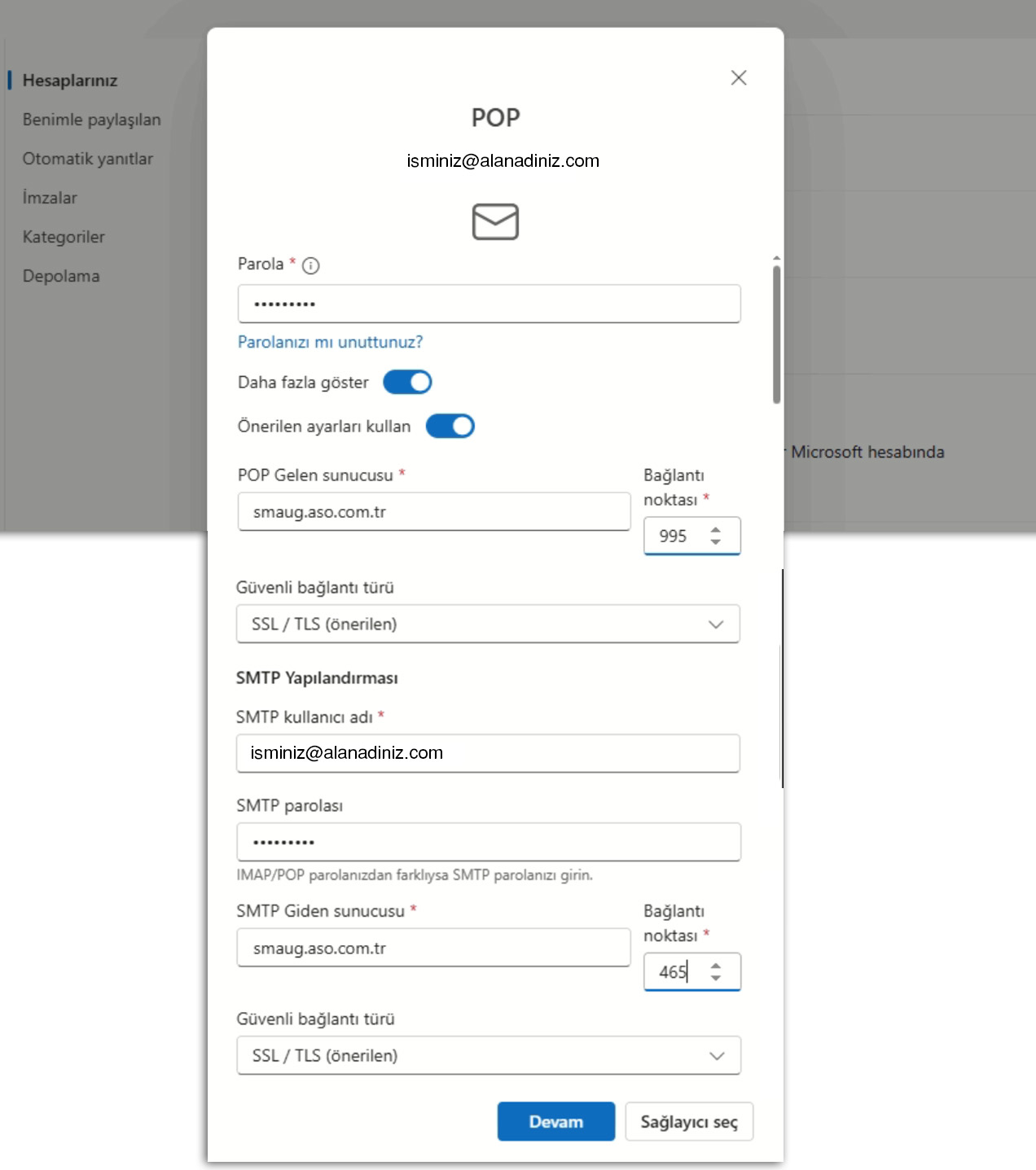The image size is (1036, 1170).
Task: Open POP Güvenli bağlantı türü dropdown
Action: [488, 624]
